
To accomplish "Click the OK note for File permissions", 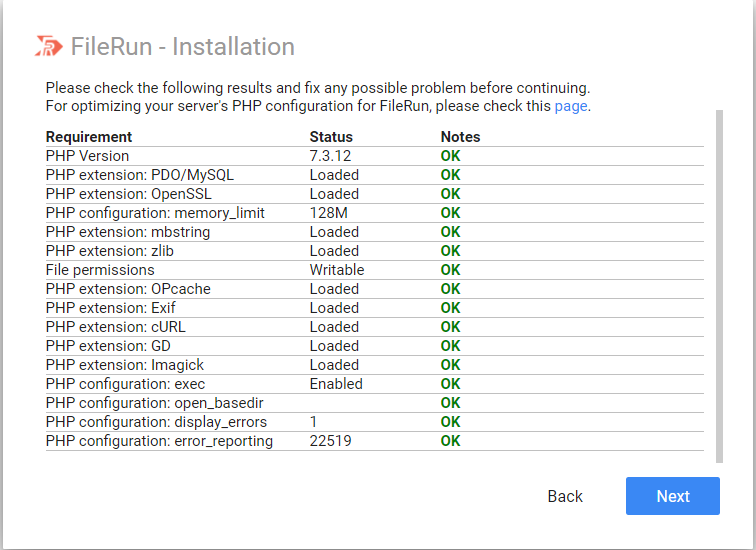I will 450,270.
